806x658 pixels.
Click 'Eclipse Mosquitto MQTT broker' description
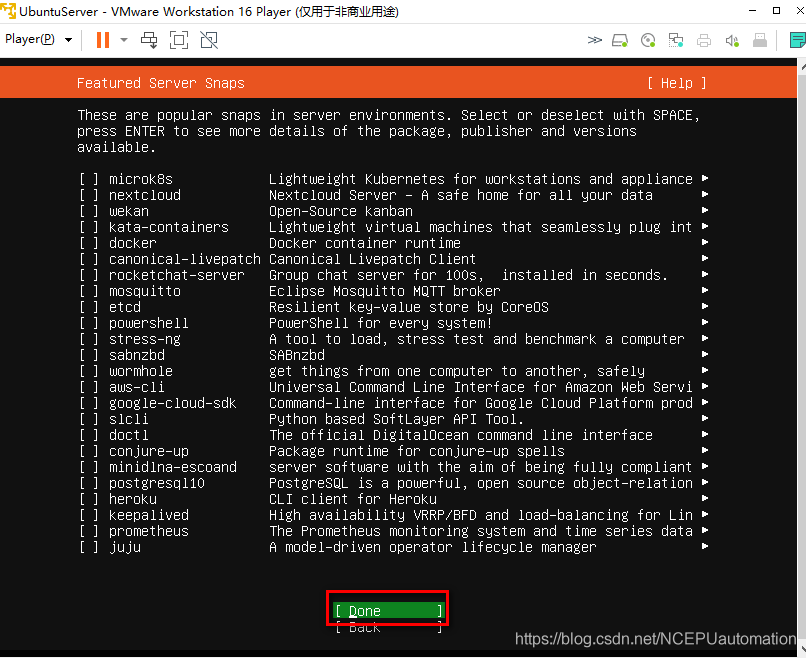click(x=384, y=291)
